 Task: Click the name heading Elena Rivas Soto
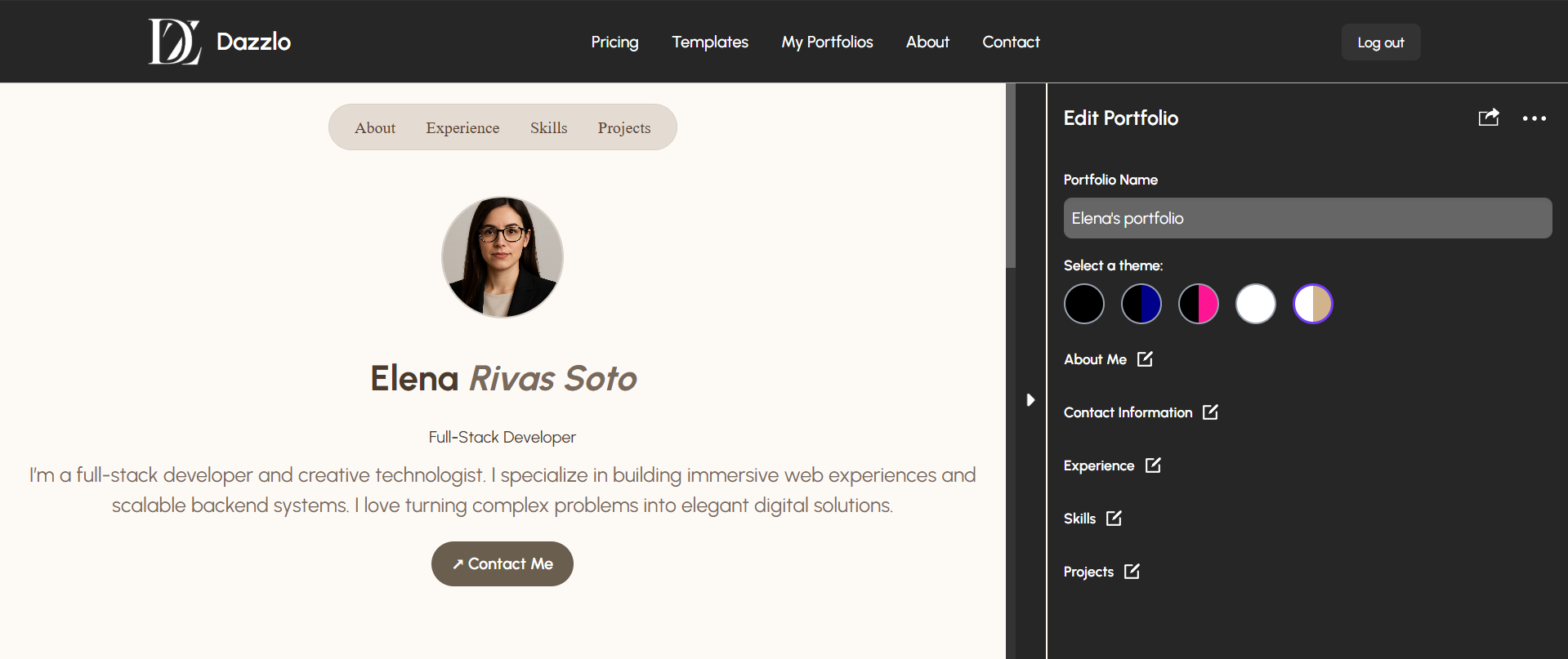pos(503,378)
